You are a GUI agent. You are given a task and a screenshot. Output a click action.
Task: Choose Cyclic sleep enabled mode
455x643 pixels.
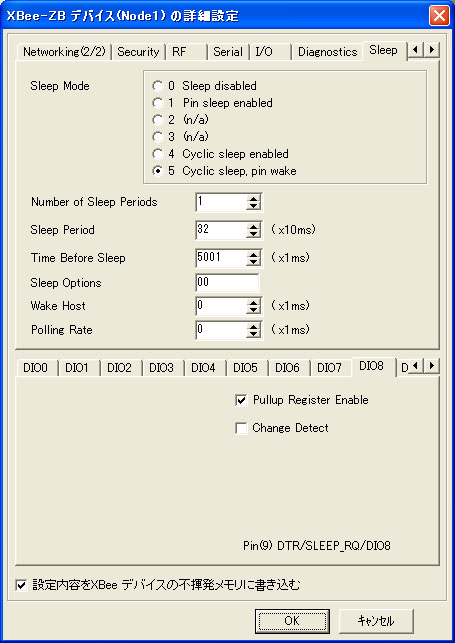(x=157, y=154)
